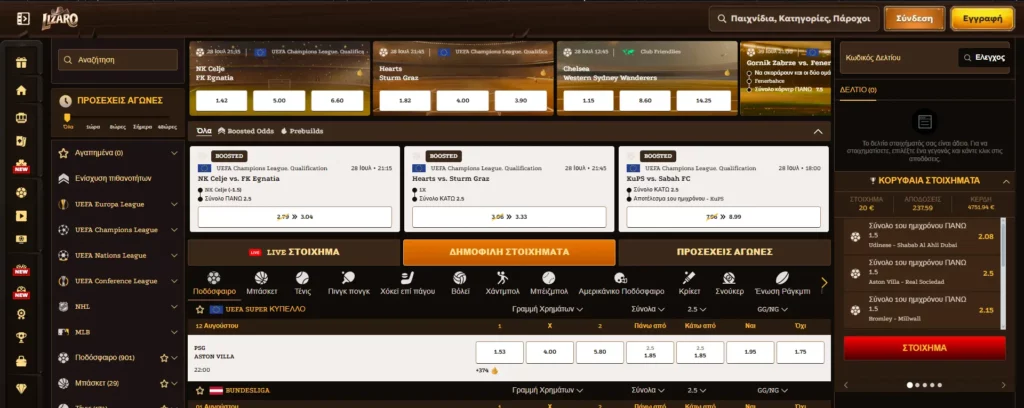1024x408 pixels.
Task: Click the Έλεγχος bet code button
Action: (984, 57)
